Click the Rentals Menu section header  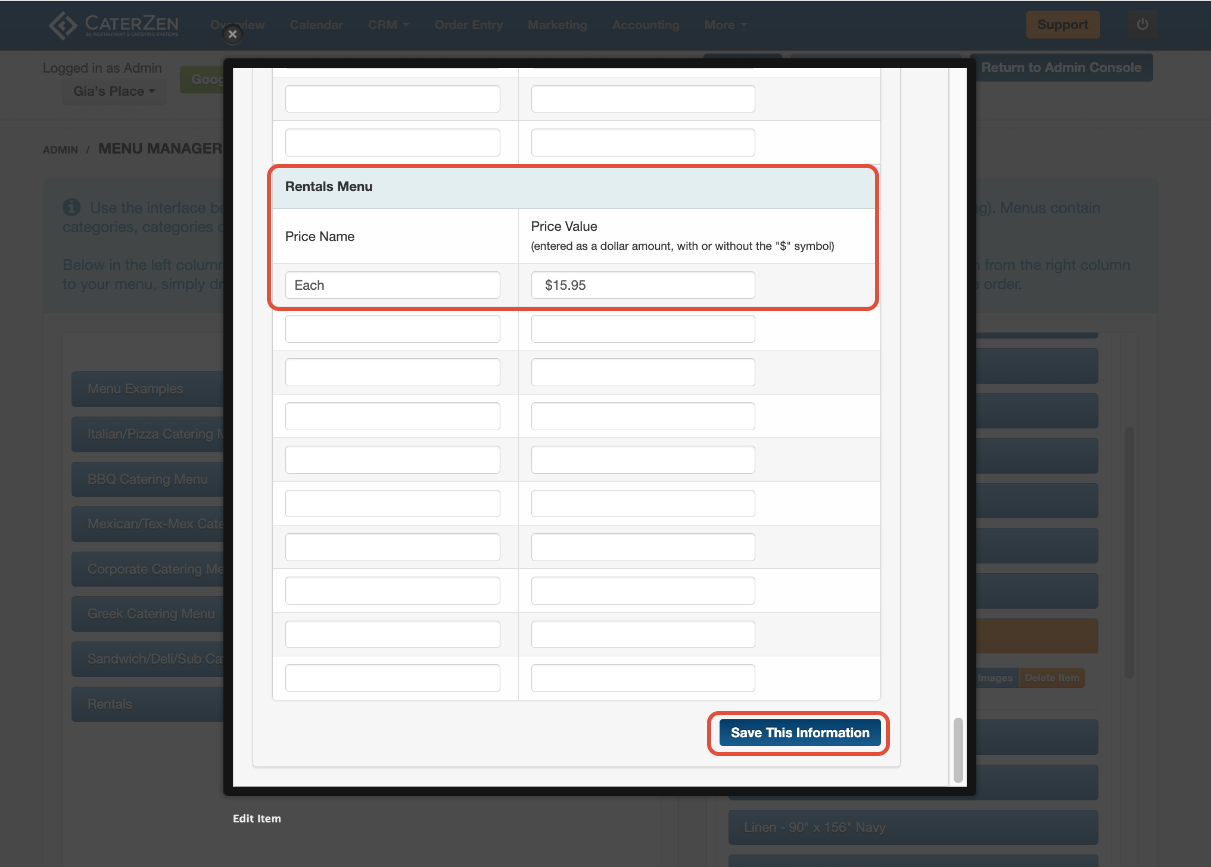575,187
